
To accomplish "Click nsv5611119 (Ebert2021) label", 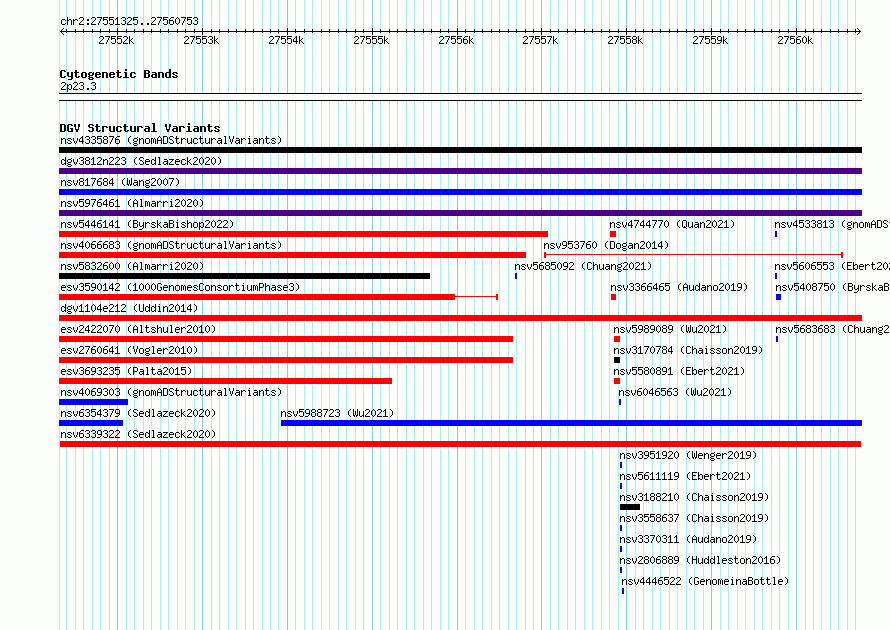I will (x=685, y=476).
